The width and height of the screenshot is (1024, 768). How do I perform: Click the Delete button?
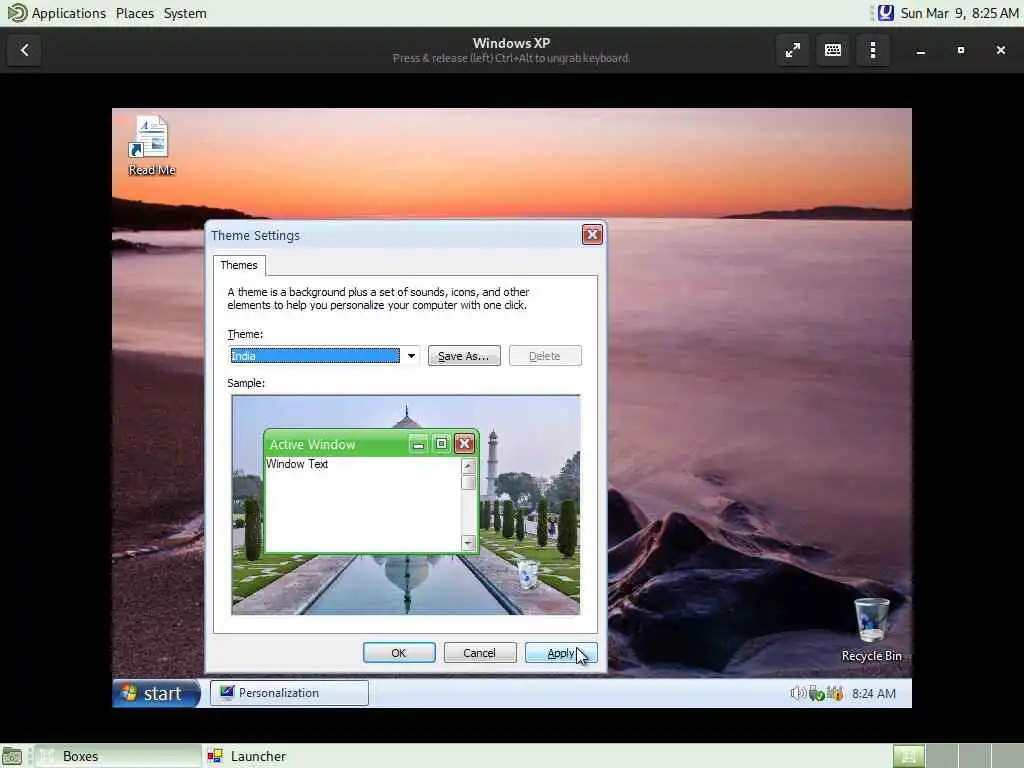545,356
